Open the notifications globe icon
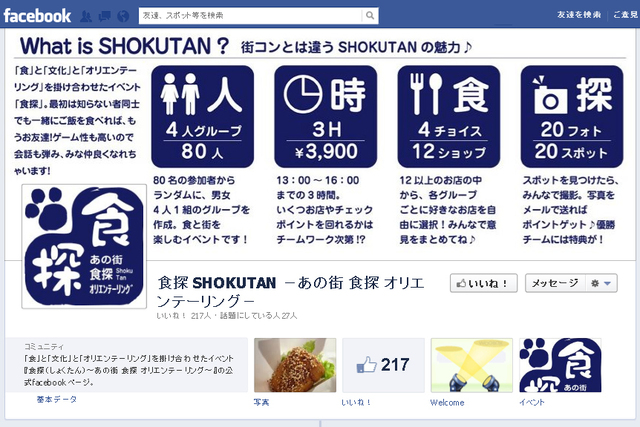 (x=123, y=16)
